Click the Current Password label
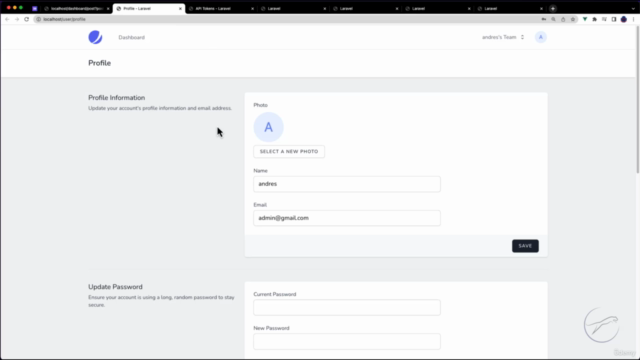This screenshot has width=640, height=360. [275, 294]
